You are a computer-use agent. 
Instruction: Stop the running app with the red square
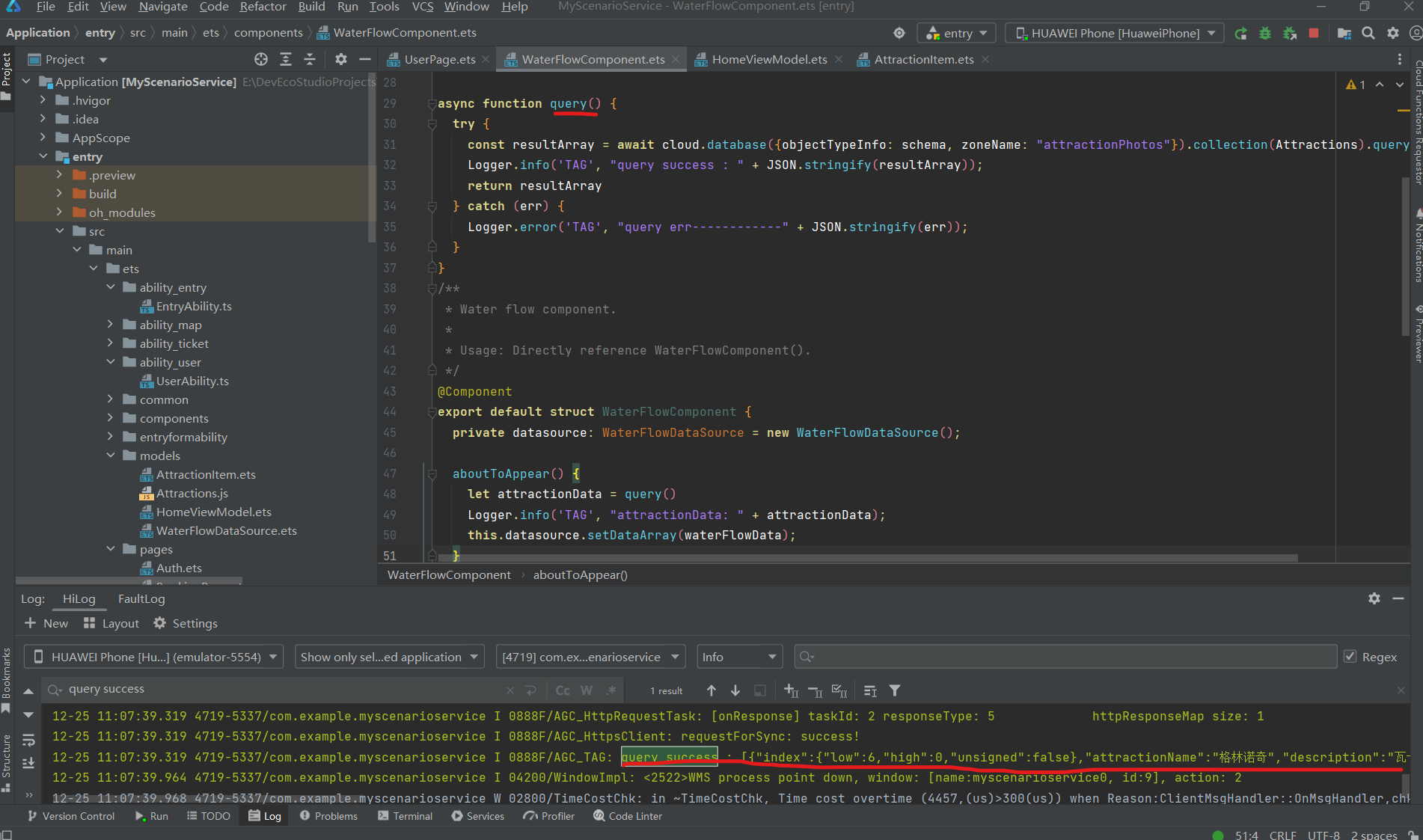point(1314,33)
